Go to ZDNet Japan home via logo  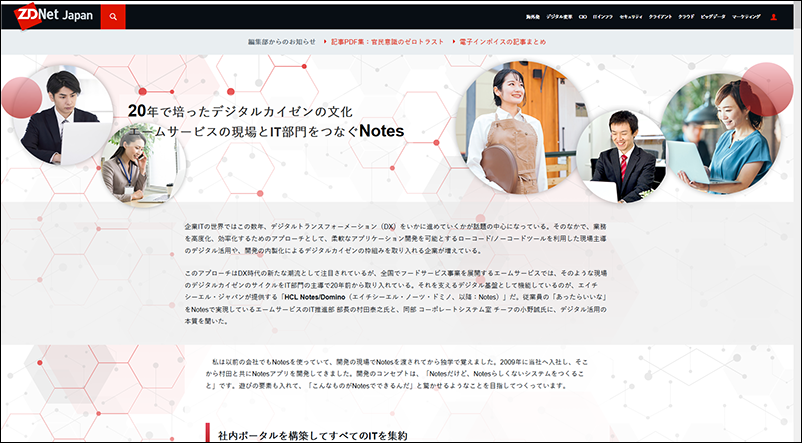point(53,16)
